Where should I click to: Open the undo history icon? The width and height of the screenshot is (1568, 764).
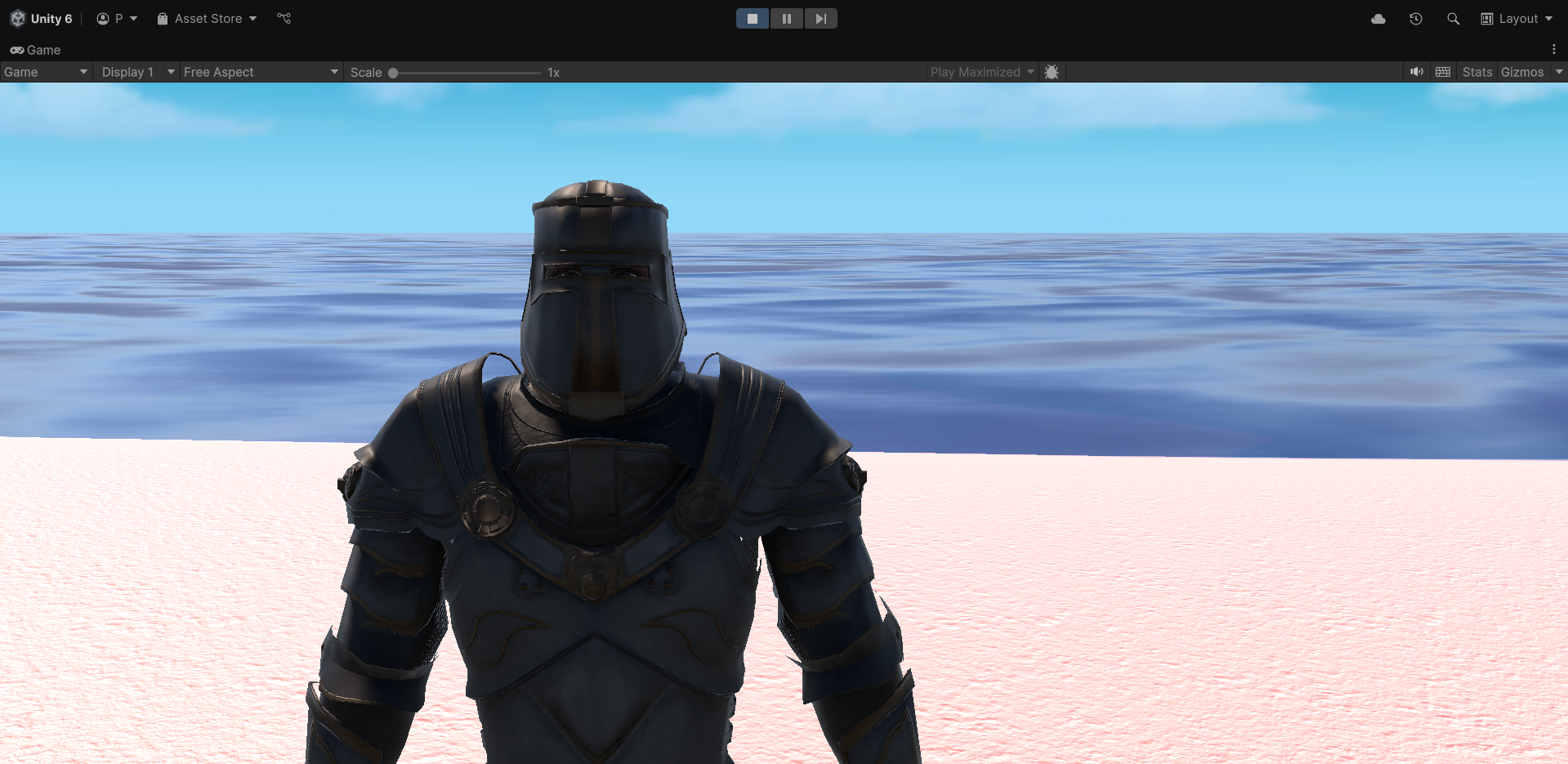pyautogui.click(x=1416, y=19)
